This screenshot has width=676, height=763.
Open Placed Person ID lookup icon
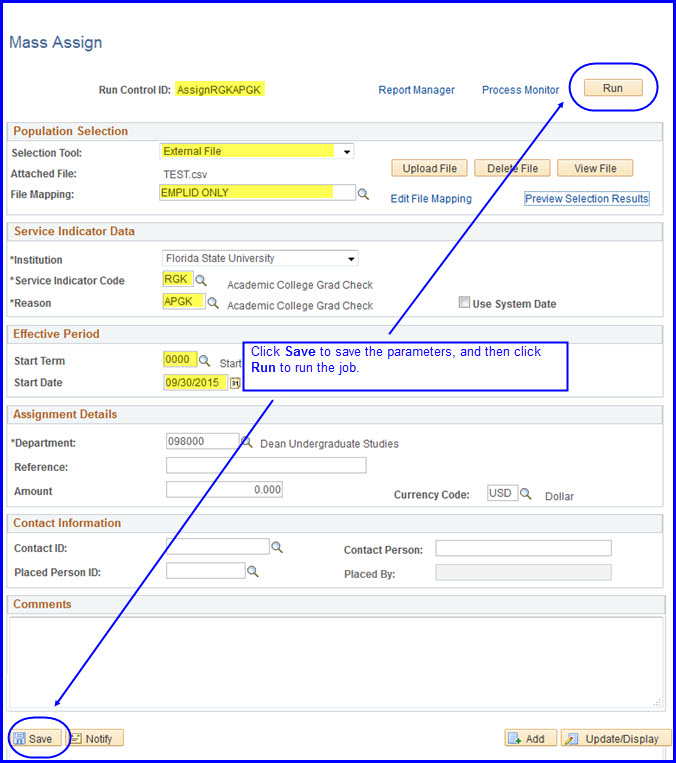253,571
